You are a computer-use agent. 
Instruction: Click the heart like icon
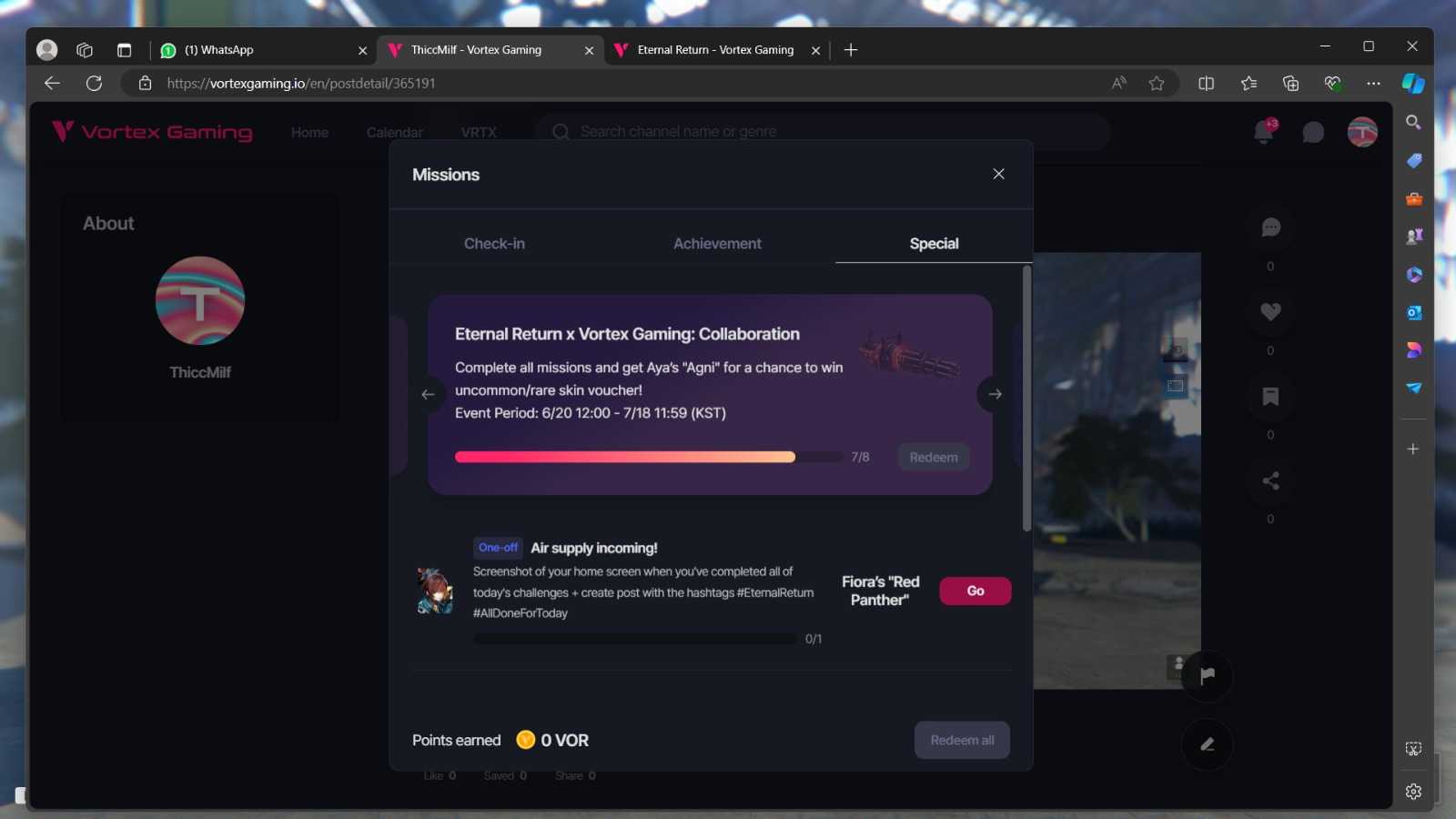point(1270,311)
